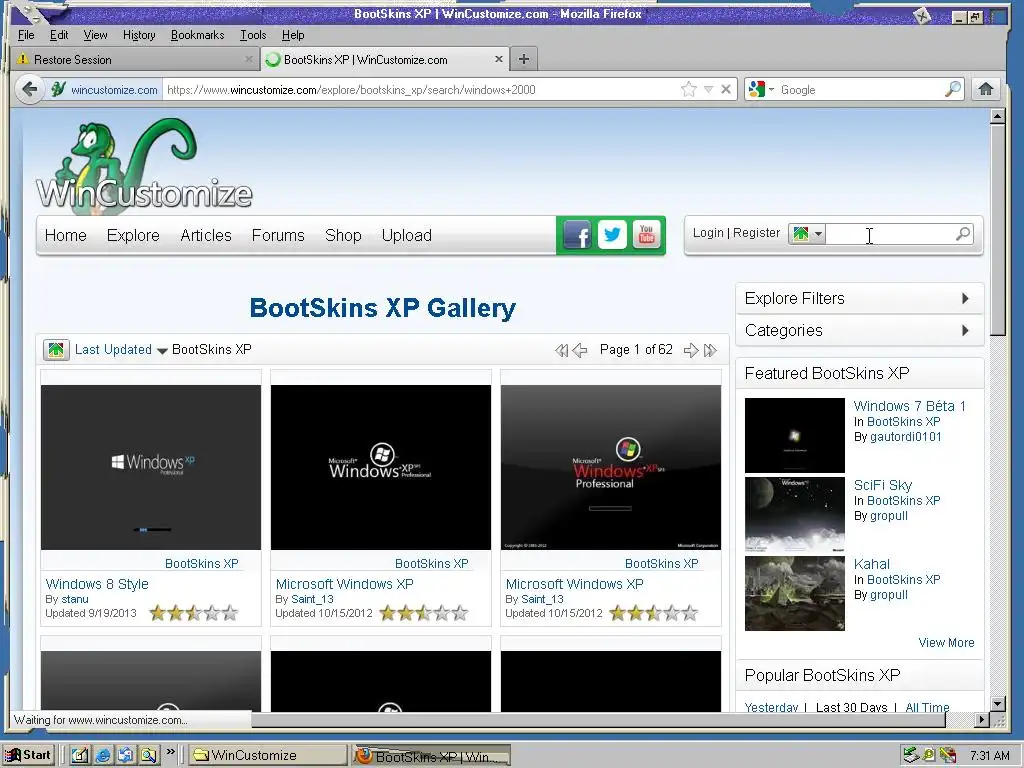
Task: Open Windows Start button
Action: [x=28, y=755]
